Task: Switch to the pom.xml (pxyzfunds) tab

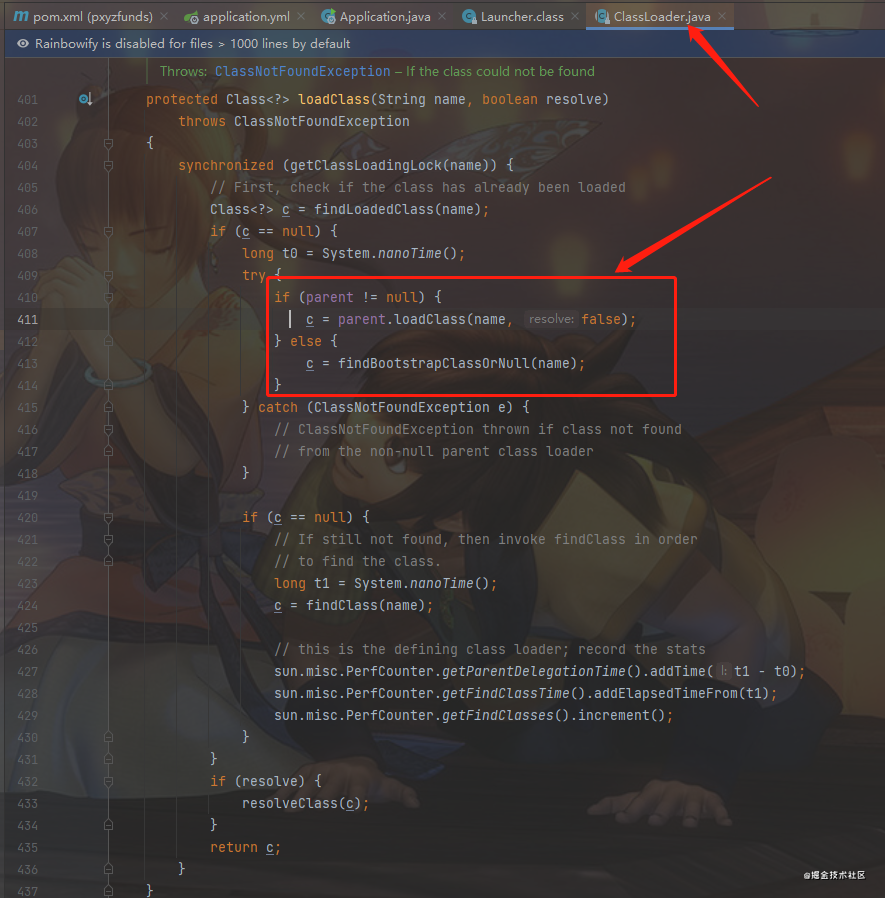Action: coord(92,17)
